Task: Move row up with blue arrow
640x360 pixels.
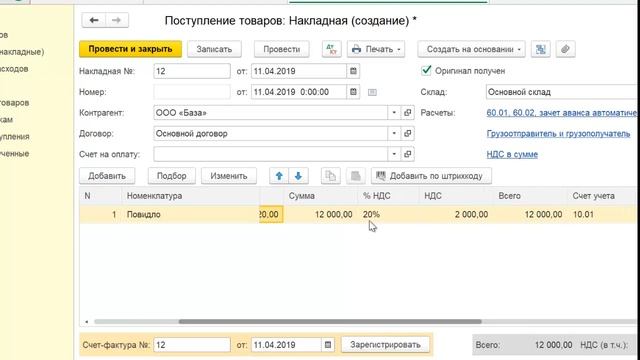Action: [x=279, y=176]
